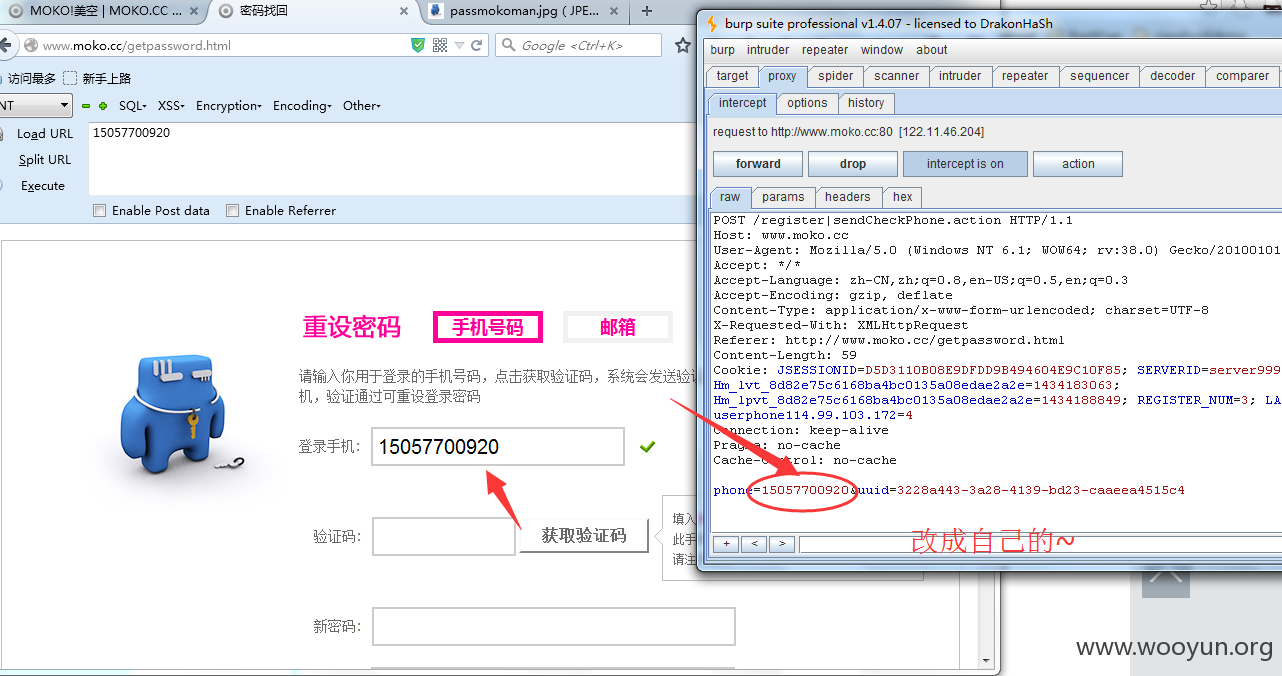Toggle the 'intercept is on' button
This screenshot has width=1282, height=676.
click(965, 164)
